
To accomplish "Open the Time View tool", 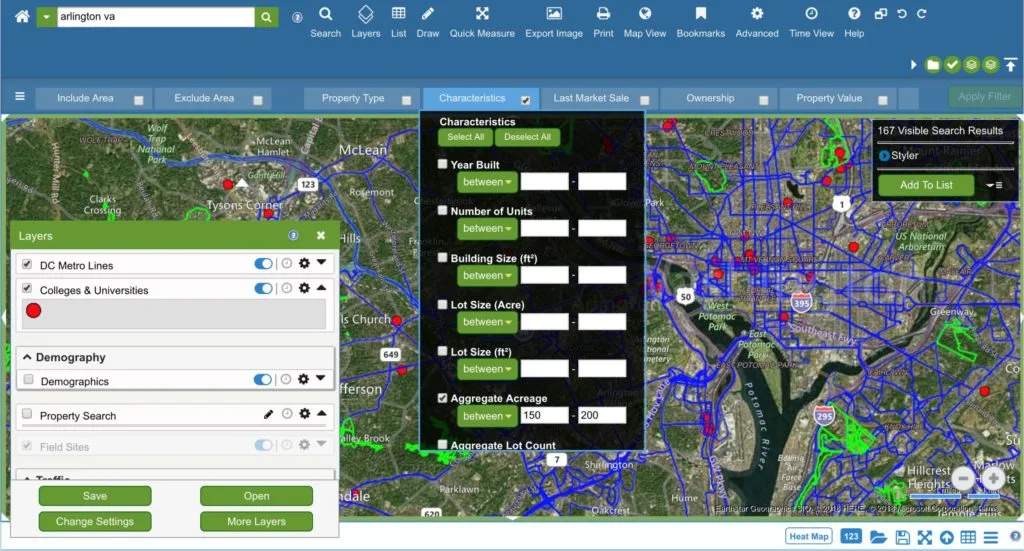I will click(x=811, y=22).
